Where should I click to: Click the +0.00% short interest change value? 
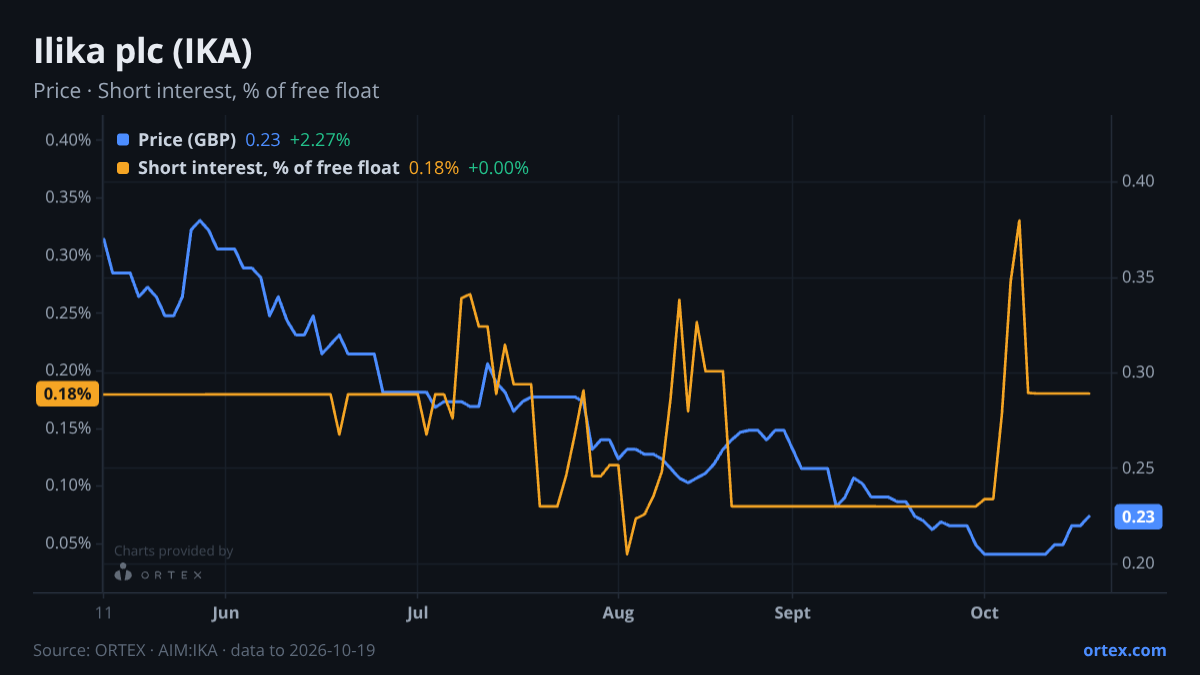[498, 168]
